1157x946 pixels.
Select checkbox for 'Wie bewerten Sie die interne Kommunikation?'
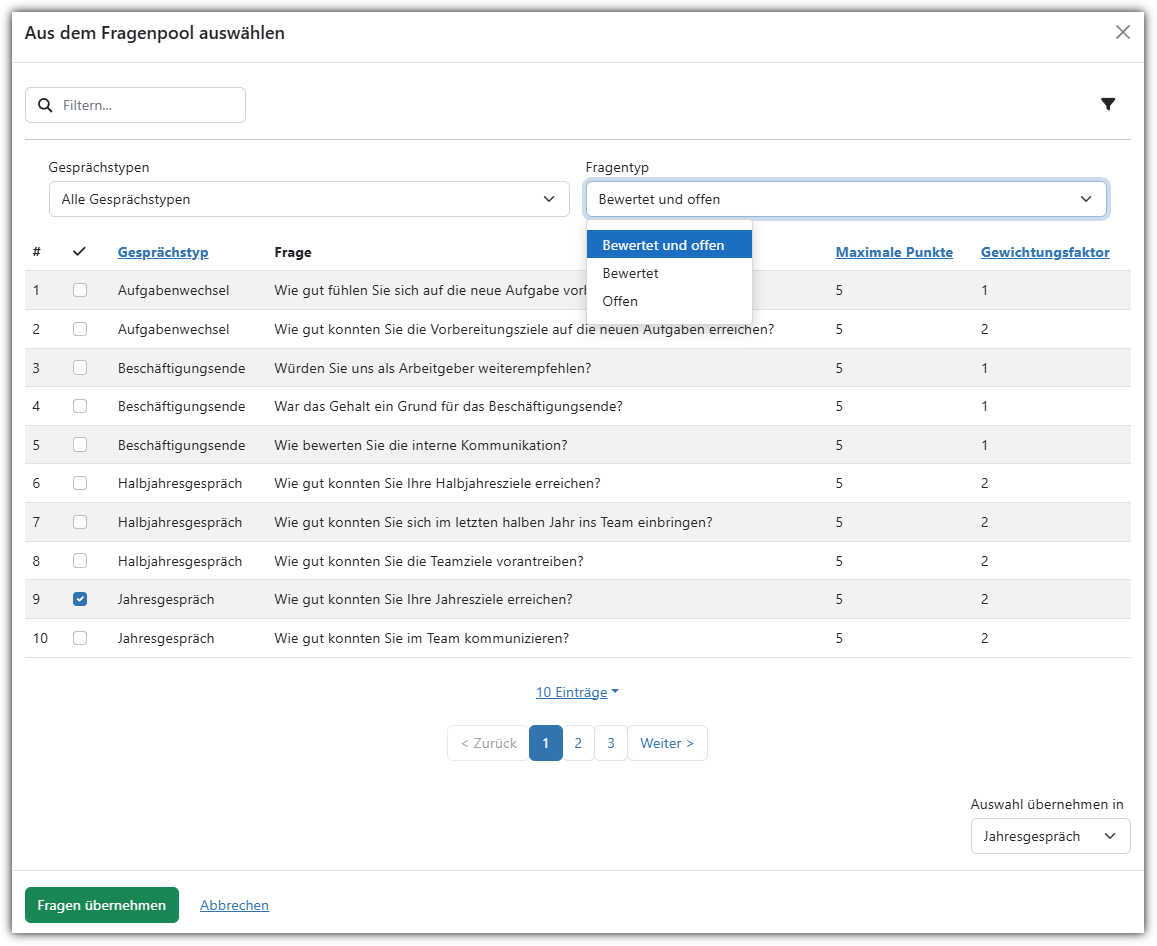pyautogui.click(x=80, y=445)
